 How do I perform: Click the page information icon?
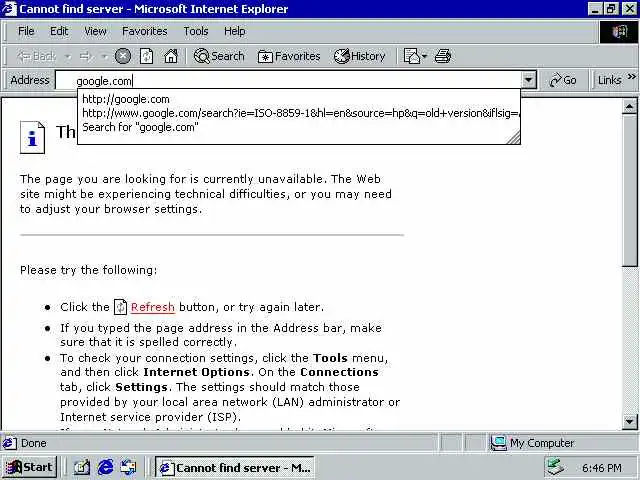32,138
